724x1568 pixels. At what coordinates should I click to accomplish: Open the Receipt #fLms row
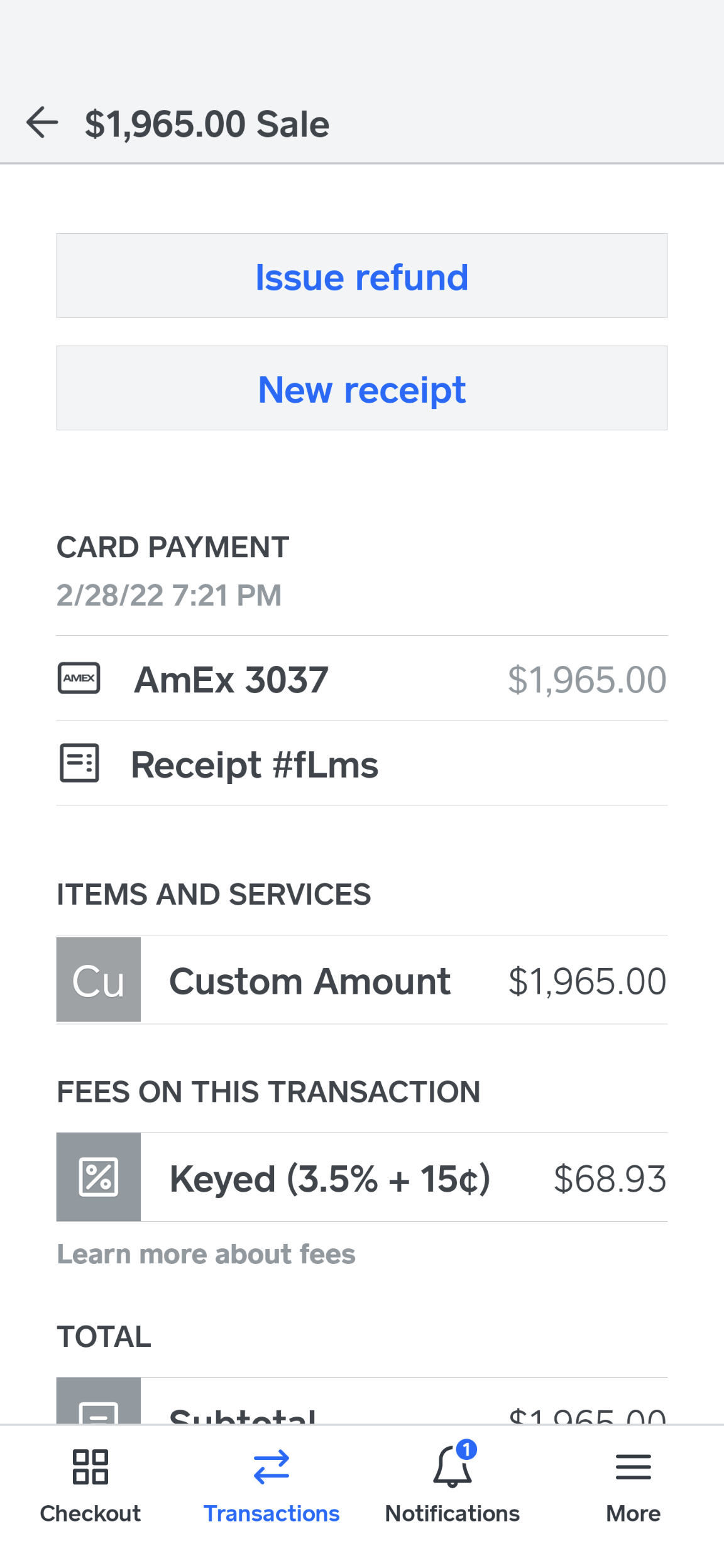pyautogui.click(x=255, y=765)
